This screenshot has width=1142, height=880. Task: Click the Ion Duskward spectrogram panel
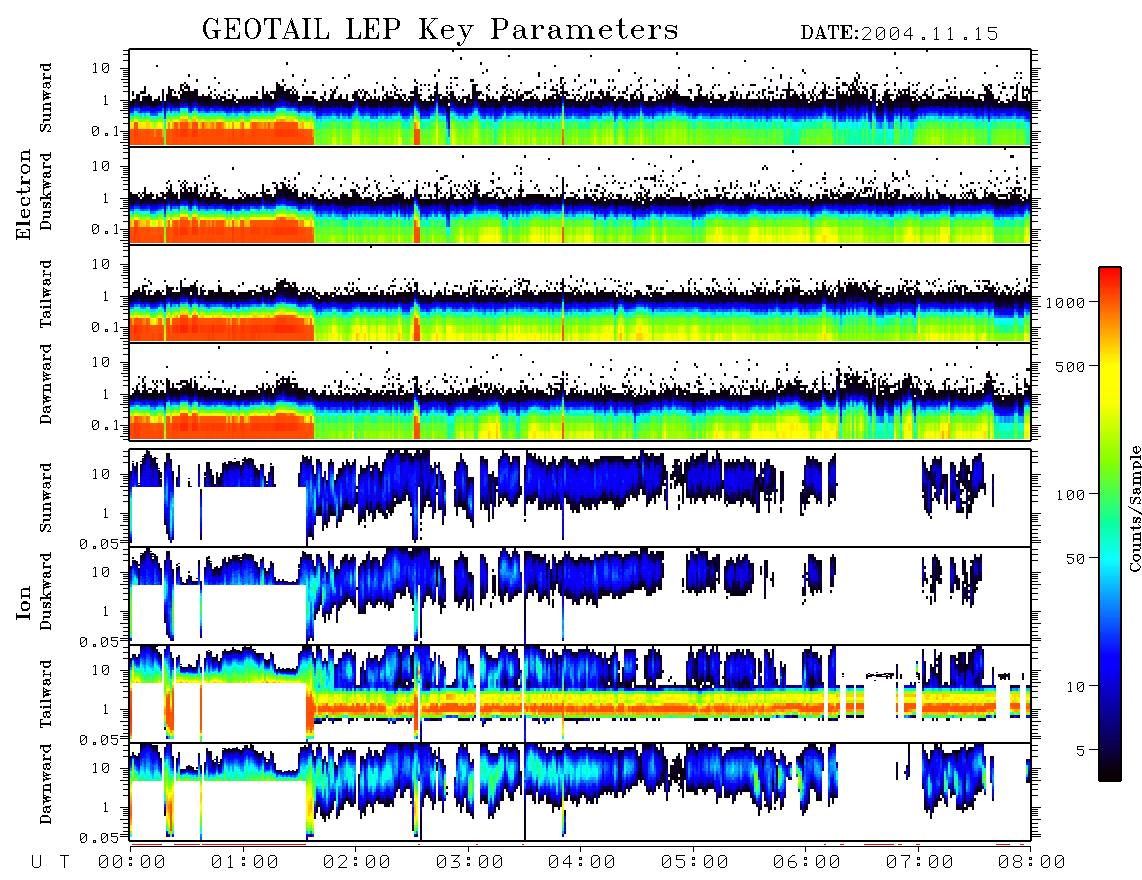580,596
